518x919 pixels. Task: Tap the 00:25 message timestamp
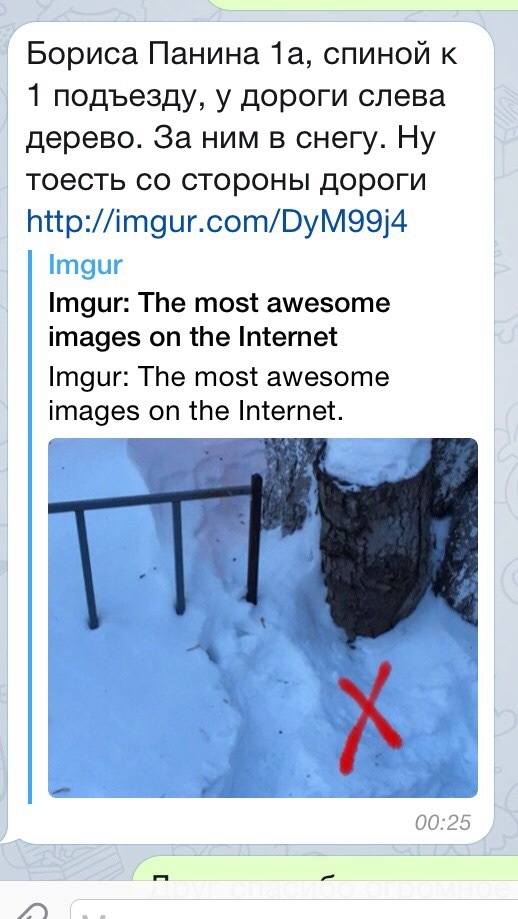pyautogui.click(x=442, y=823)
